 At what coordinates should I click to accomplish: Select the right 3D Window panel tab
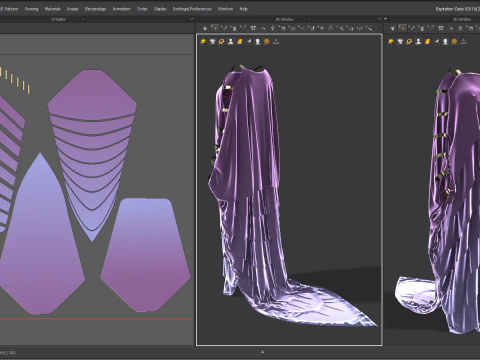coord(462,19)
